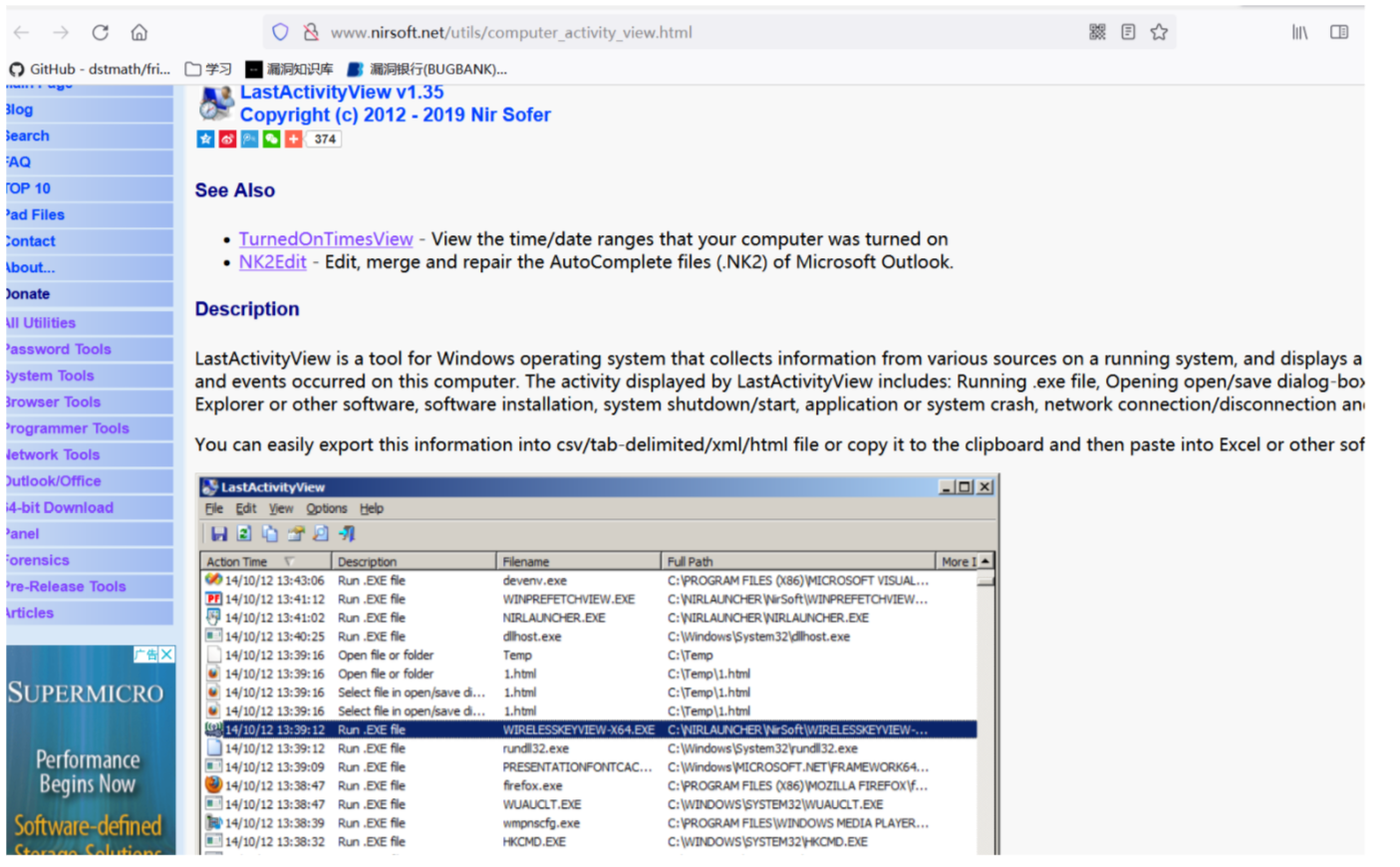This screenshot has height=867, width=1400.
Task: Open Pre-Release Tools sidebar link
Action: (89, 587)
